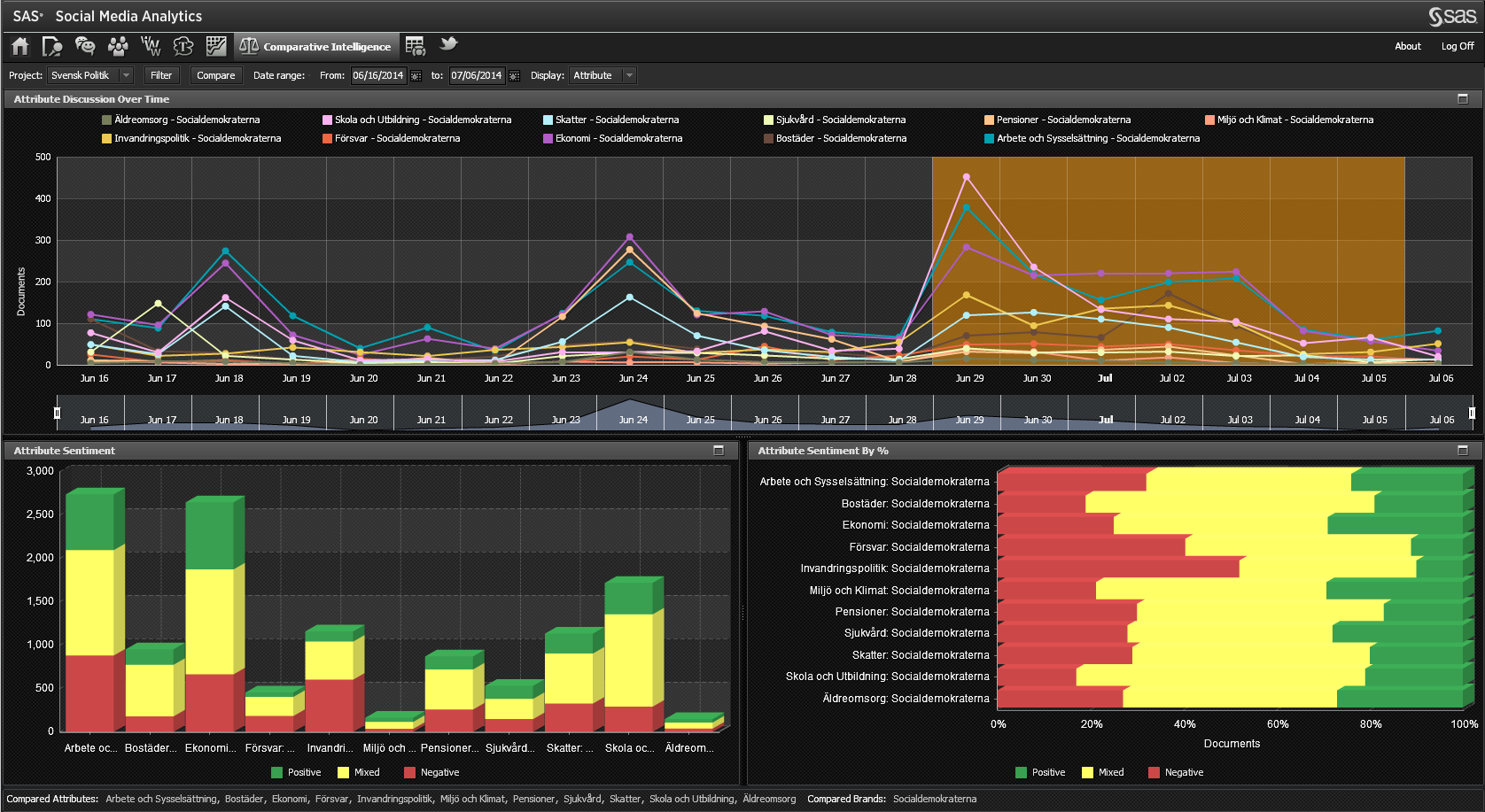
Task: Expand the Display Attribute dropdown
Action: tap(629, 76)
